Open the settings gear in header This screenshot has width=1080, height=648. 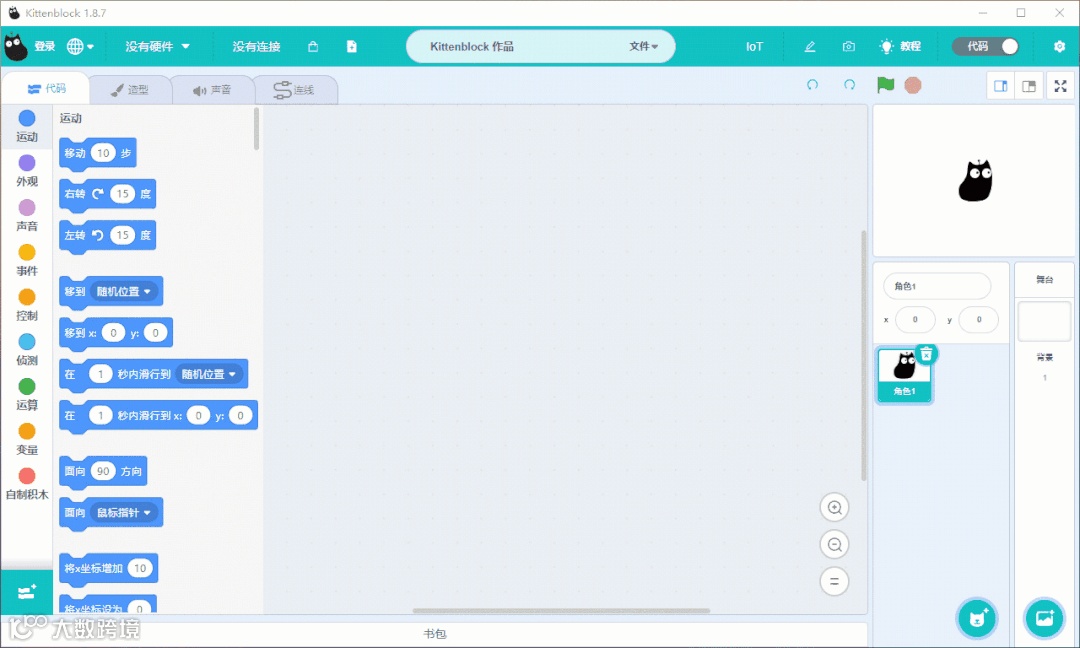tap(1059, 46)
